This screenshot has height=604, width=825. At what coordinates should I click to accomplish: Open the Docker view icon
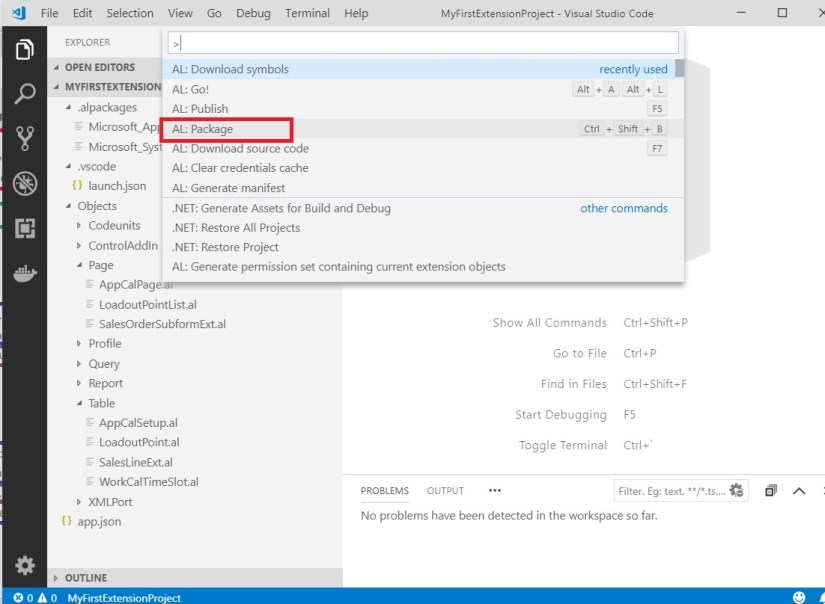click(x=25, y=273)
